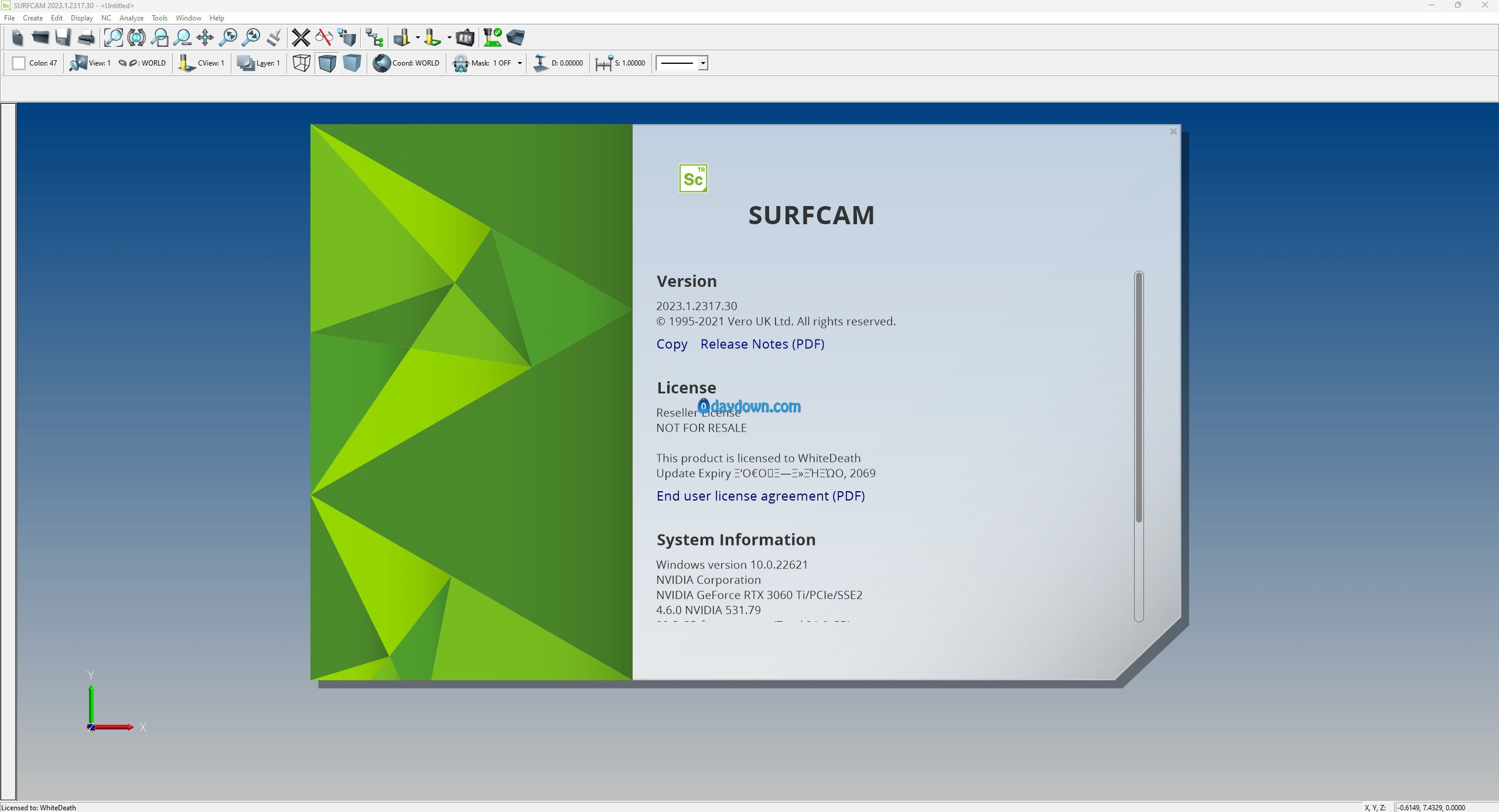The image size is (1499, 812).
Task: Open End user license agreement (PDF)
Action: point(760,496)
